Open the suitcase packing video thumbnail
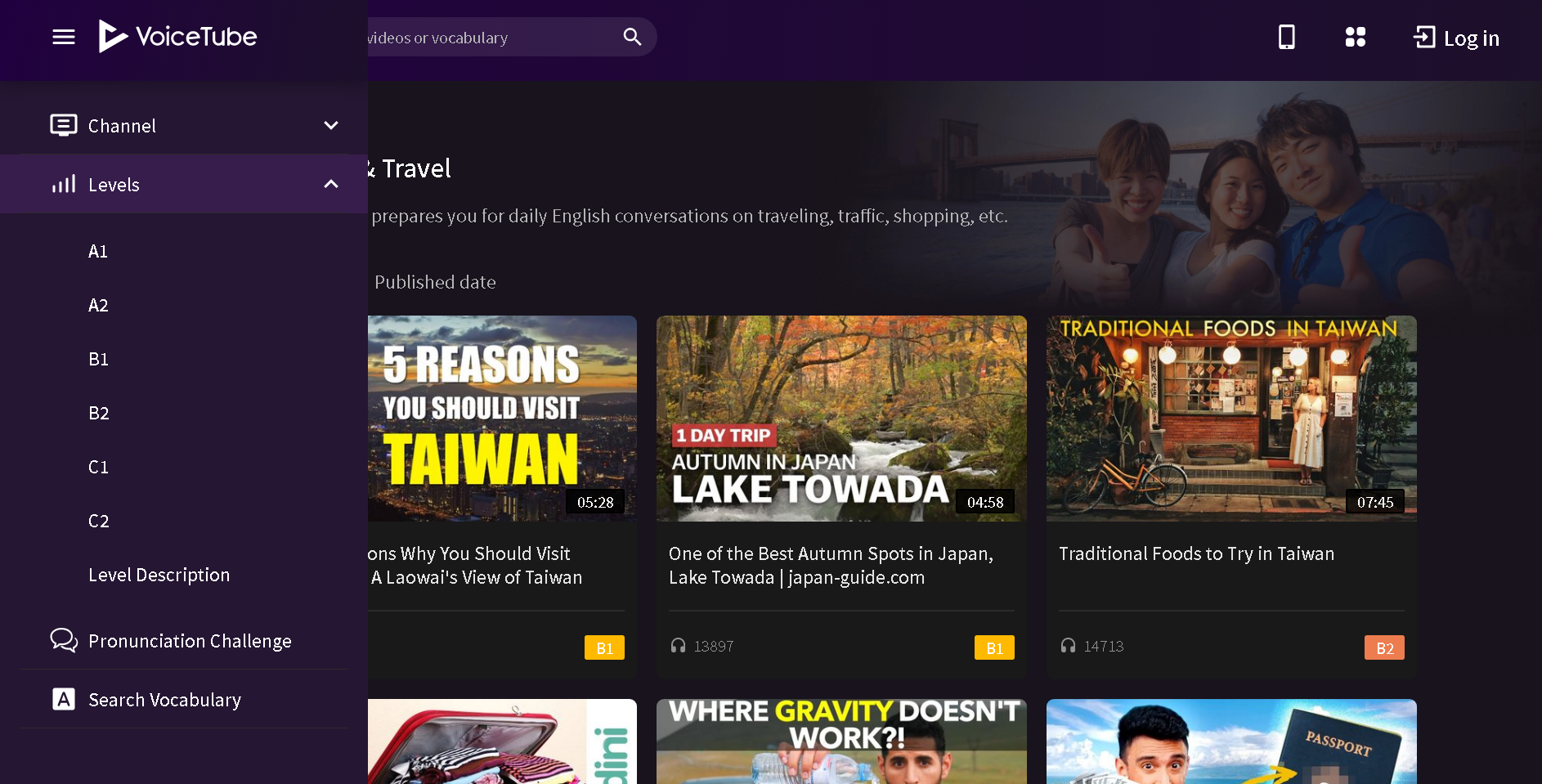Screen dimensions: 1542x784 click(502, 741)
